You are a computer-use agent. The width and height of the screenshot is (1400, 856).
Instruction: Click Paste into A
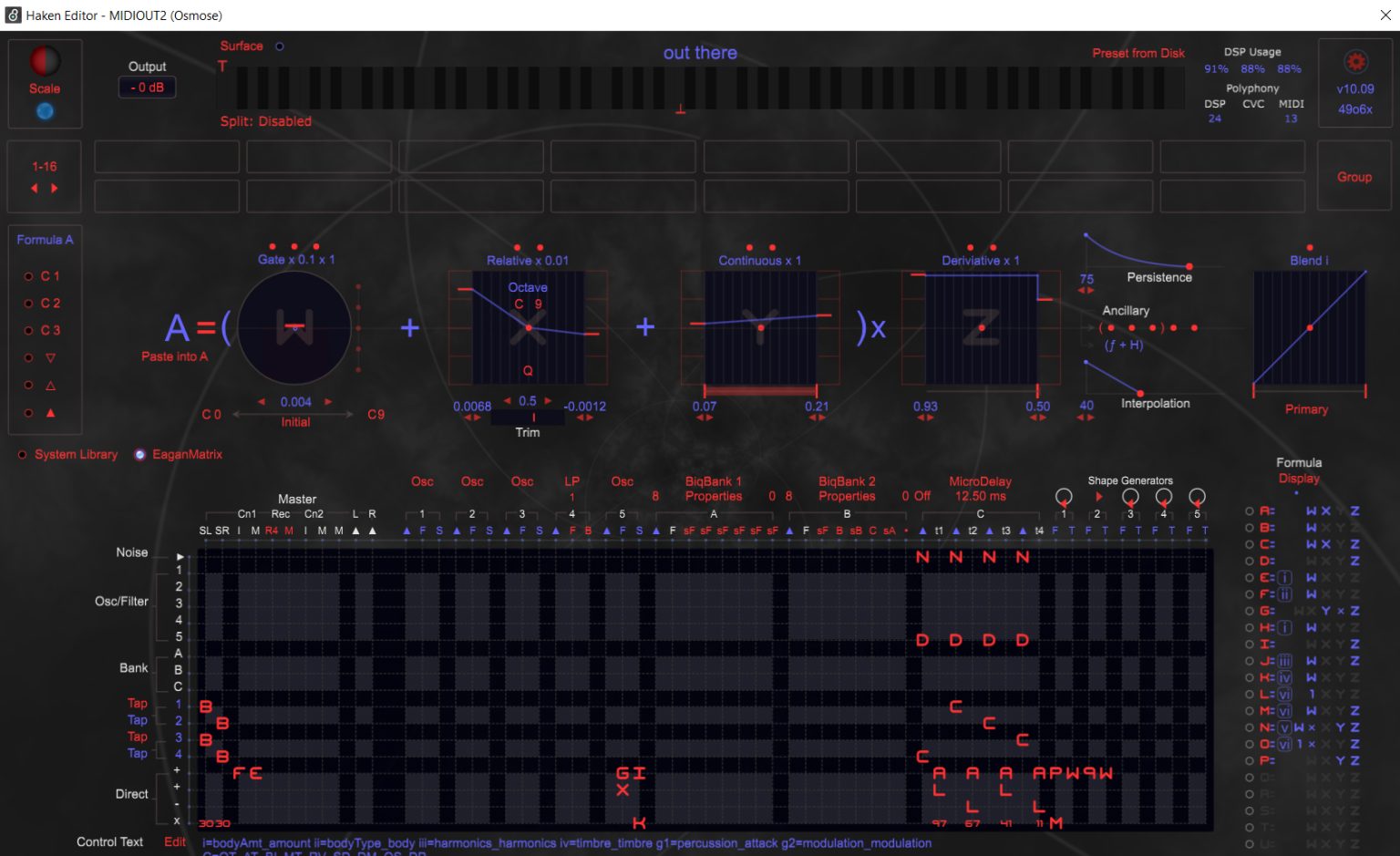point(174,356)
